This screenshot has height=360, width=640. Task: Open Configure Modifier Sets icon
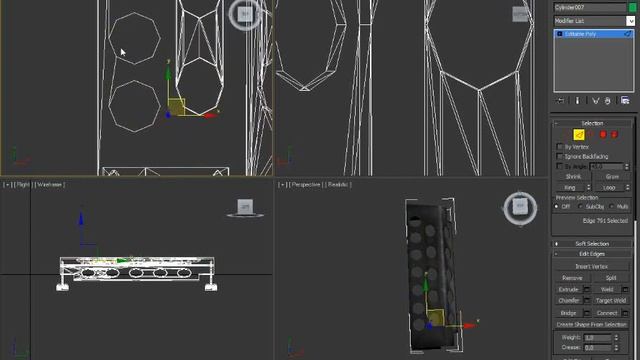tap(625, 100)
